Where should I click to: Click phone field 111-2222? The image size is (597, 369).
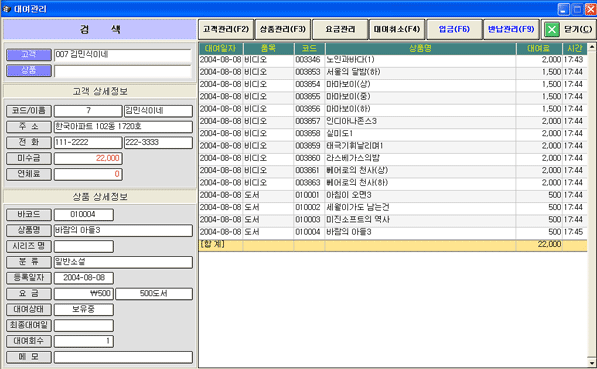pos(88,142)
